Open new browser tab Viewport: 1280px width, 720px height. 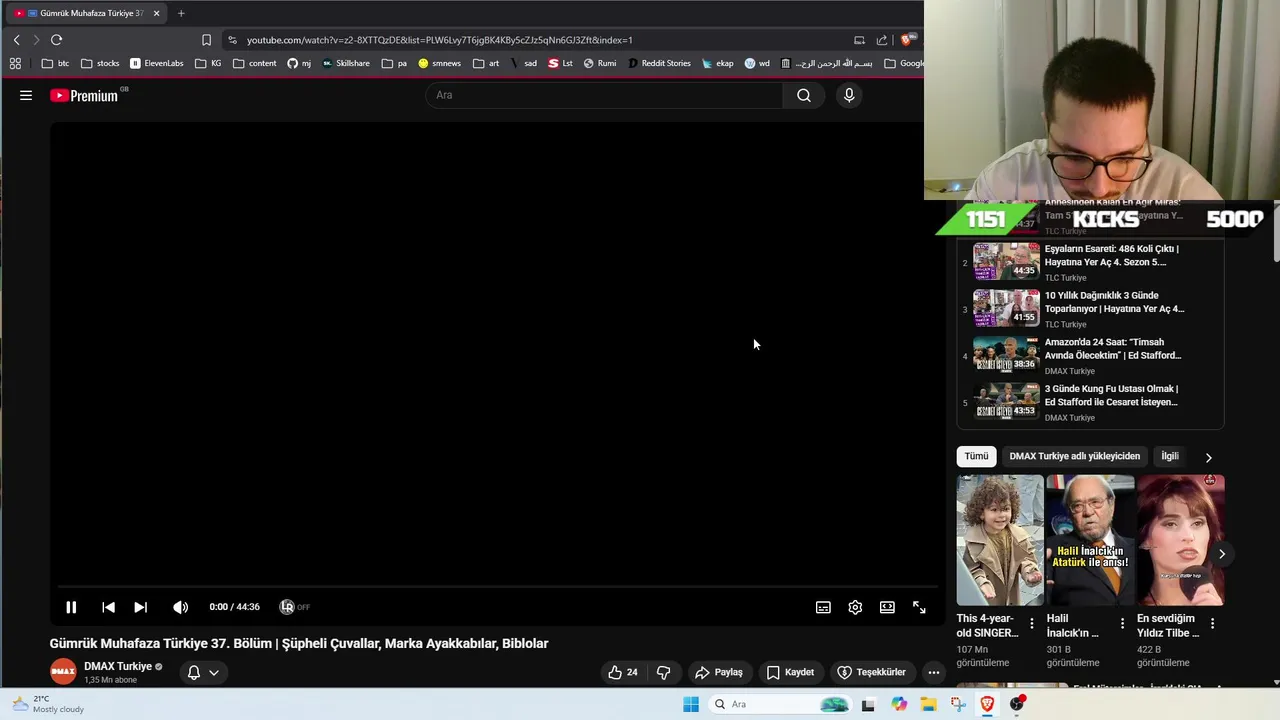tap(181, 13)
